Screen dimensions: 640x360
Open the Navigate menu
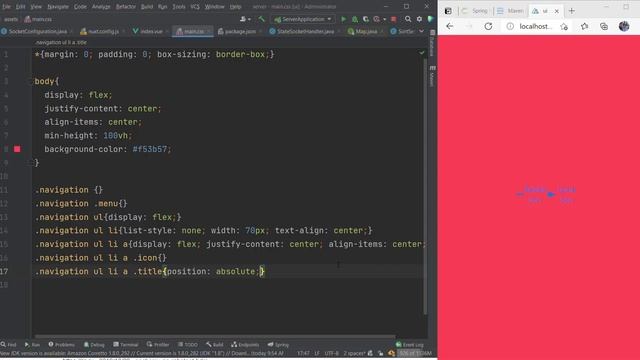click(x=58, y=7)
